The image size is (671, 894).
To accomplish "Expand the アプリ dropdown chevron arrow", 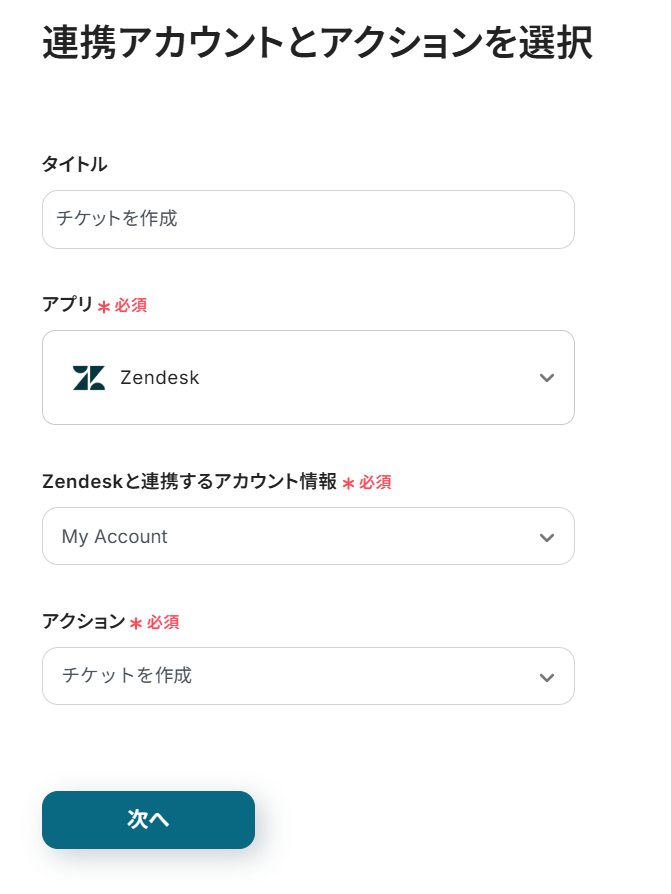I will (x=546, y=378).
